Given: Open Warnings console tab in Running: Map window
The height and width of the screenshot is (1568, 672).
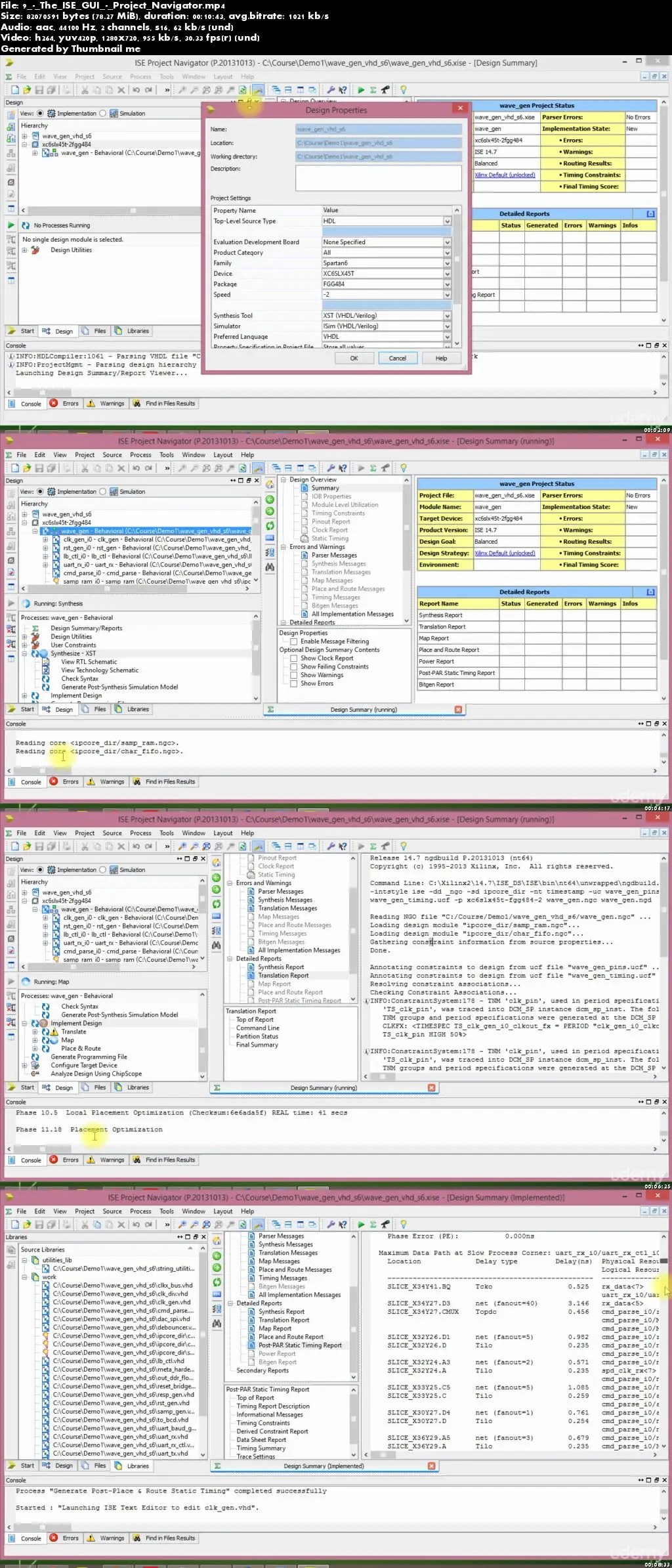Looking at the screenshot, I should [106, 1160].
